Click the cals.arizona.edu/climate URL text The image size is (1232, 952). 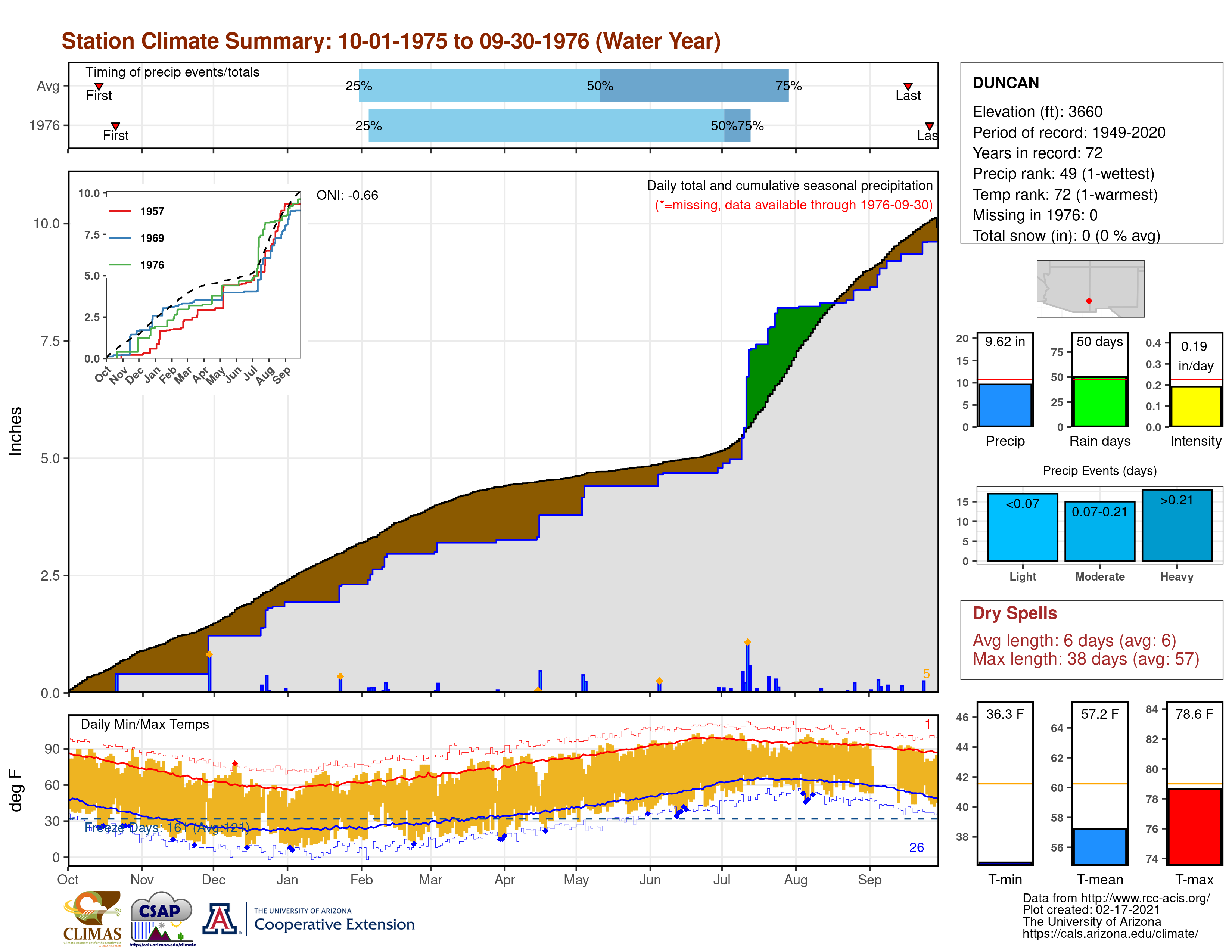1110,934
